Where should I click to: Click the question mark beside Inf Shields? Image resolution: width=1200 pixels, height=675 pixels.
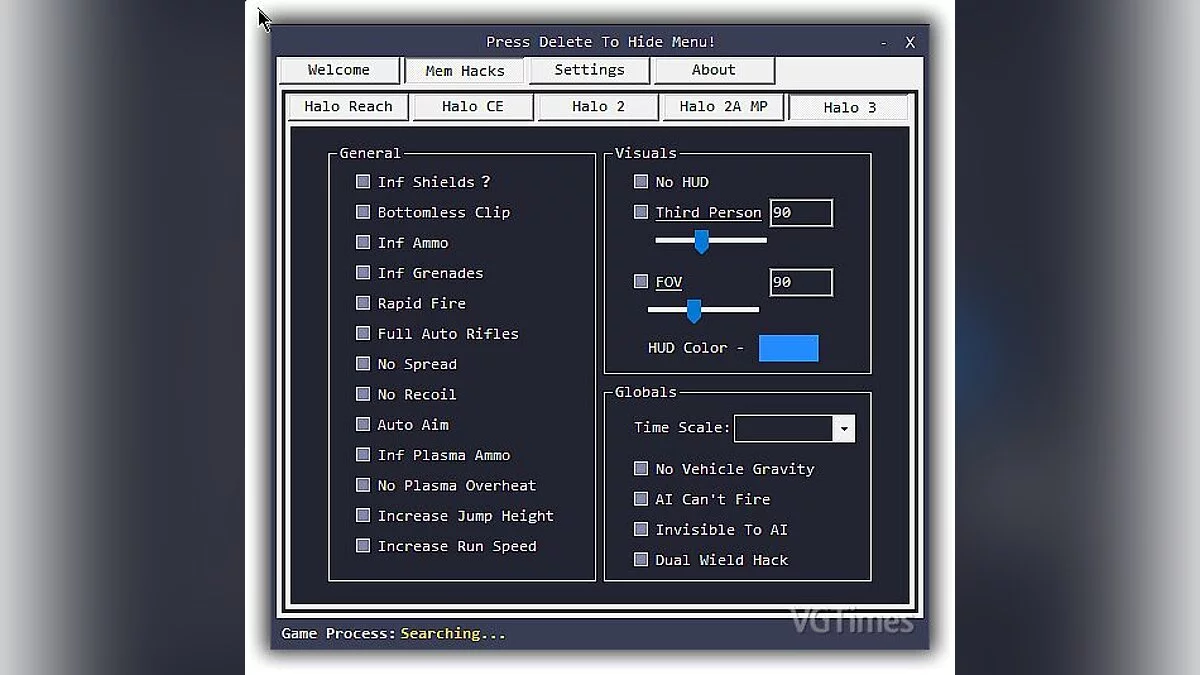(x=486, y=182)
